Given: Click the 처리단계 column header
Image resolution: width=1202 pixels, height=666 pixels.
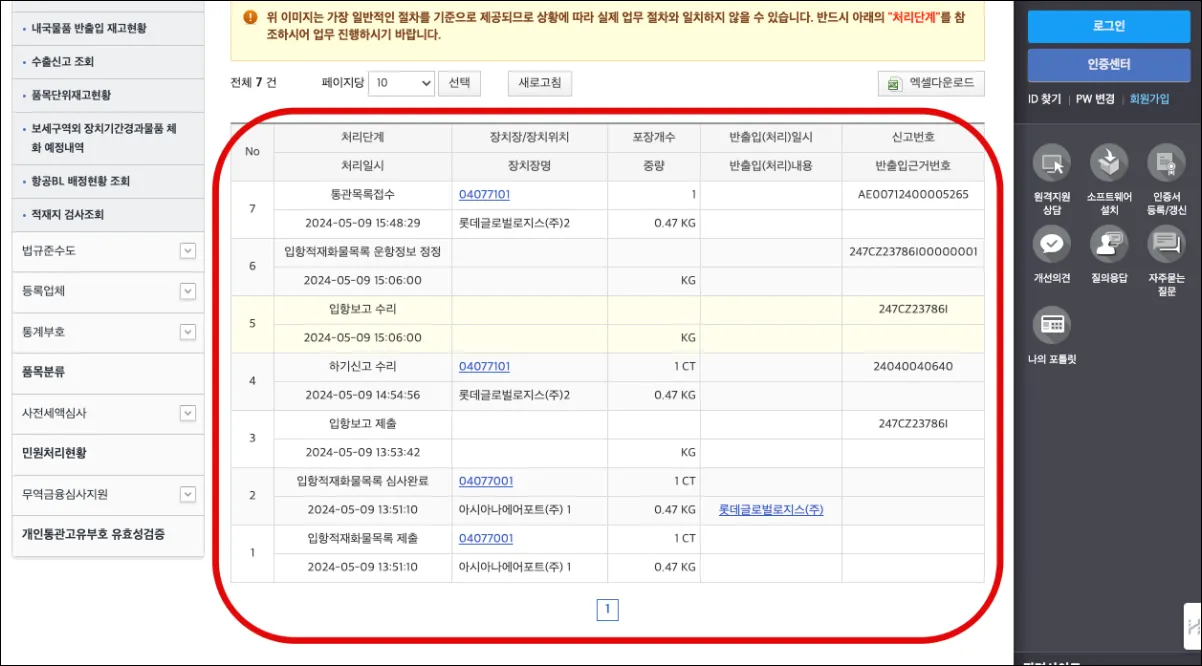Looking at the screenshot, I should click(x=362, y=137).
